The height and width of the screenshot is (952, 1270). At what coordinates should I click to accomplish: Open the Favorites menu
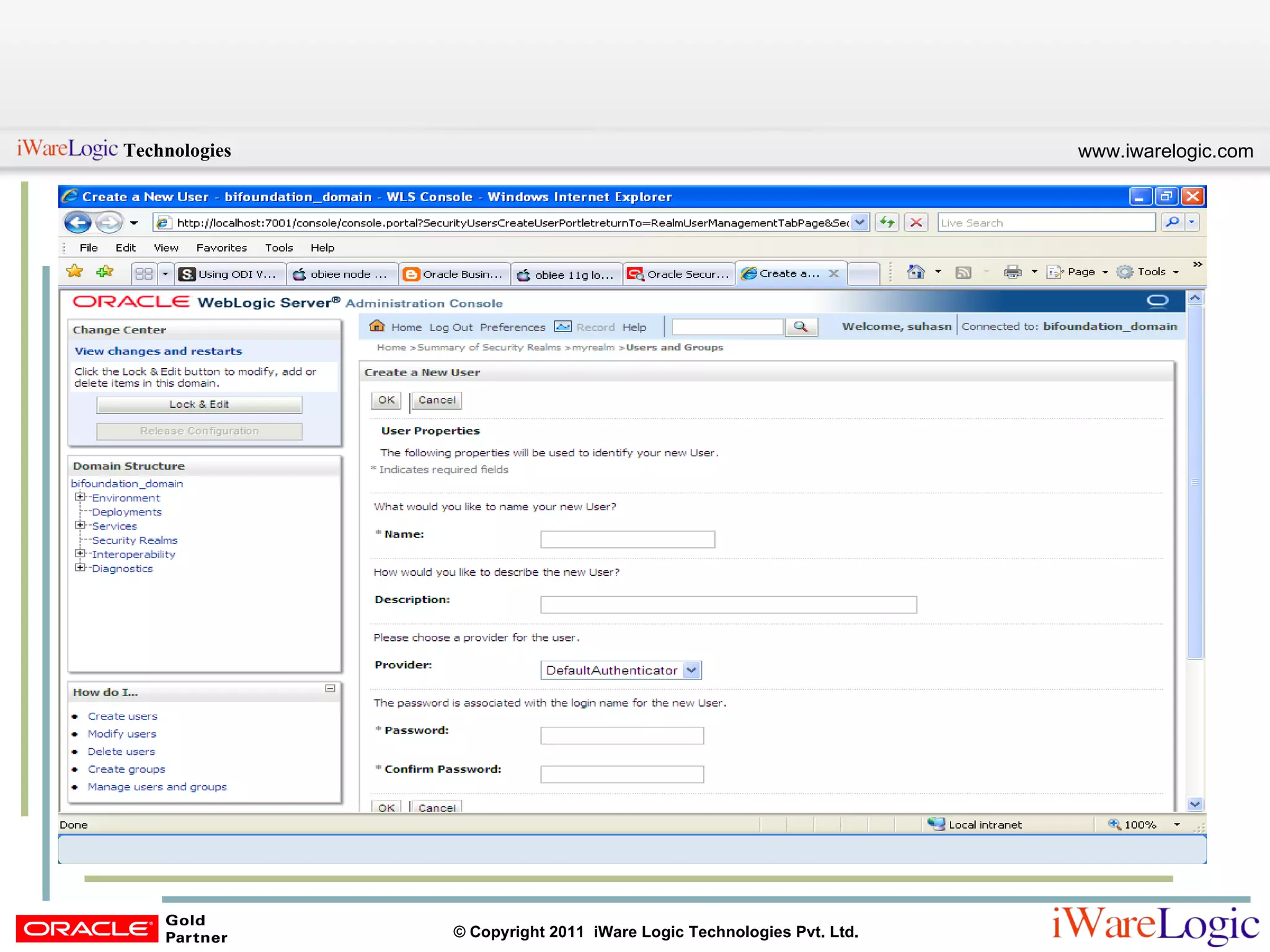[x=221, y=247]
